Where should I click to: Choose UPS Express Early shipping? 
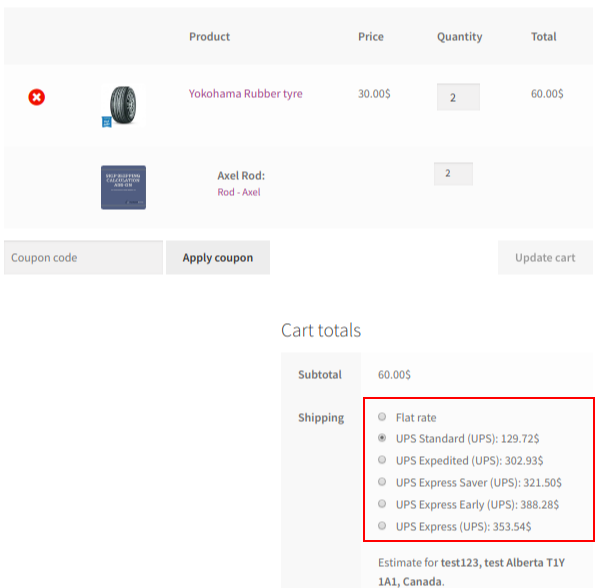click(x=383, y=505)
